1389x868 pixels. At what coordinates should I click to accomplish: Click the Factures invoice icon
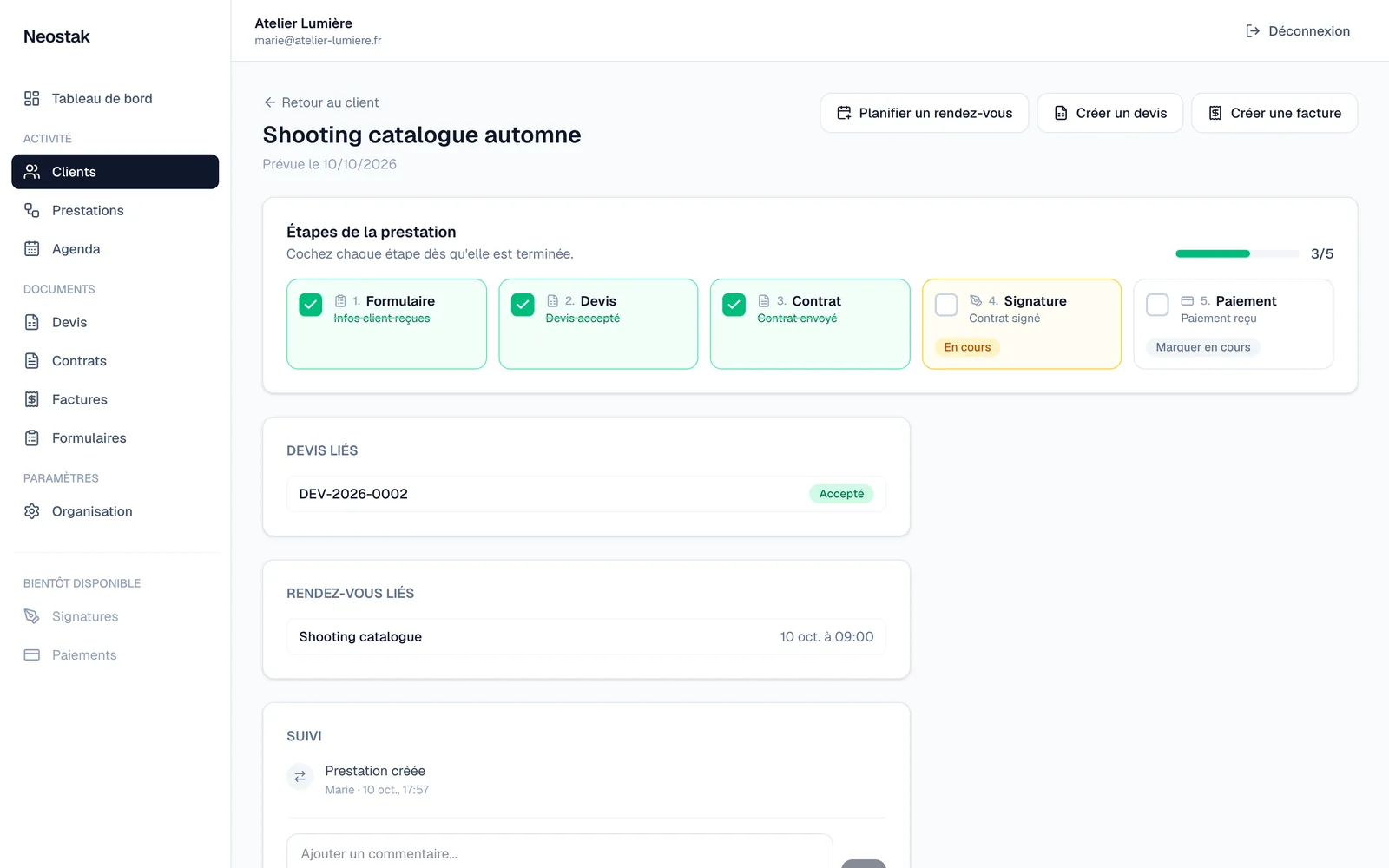[32, 399]
